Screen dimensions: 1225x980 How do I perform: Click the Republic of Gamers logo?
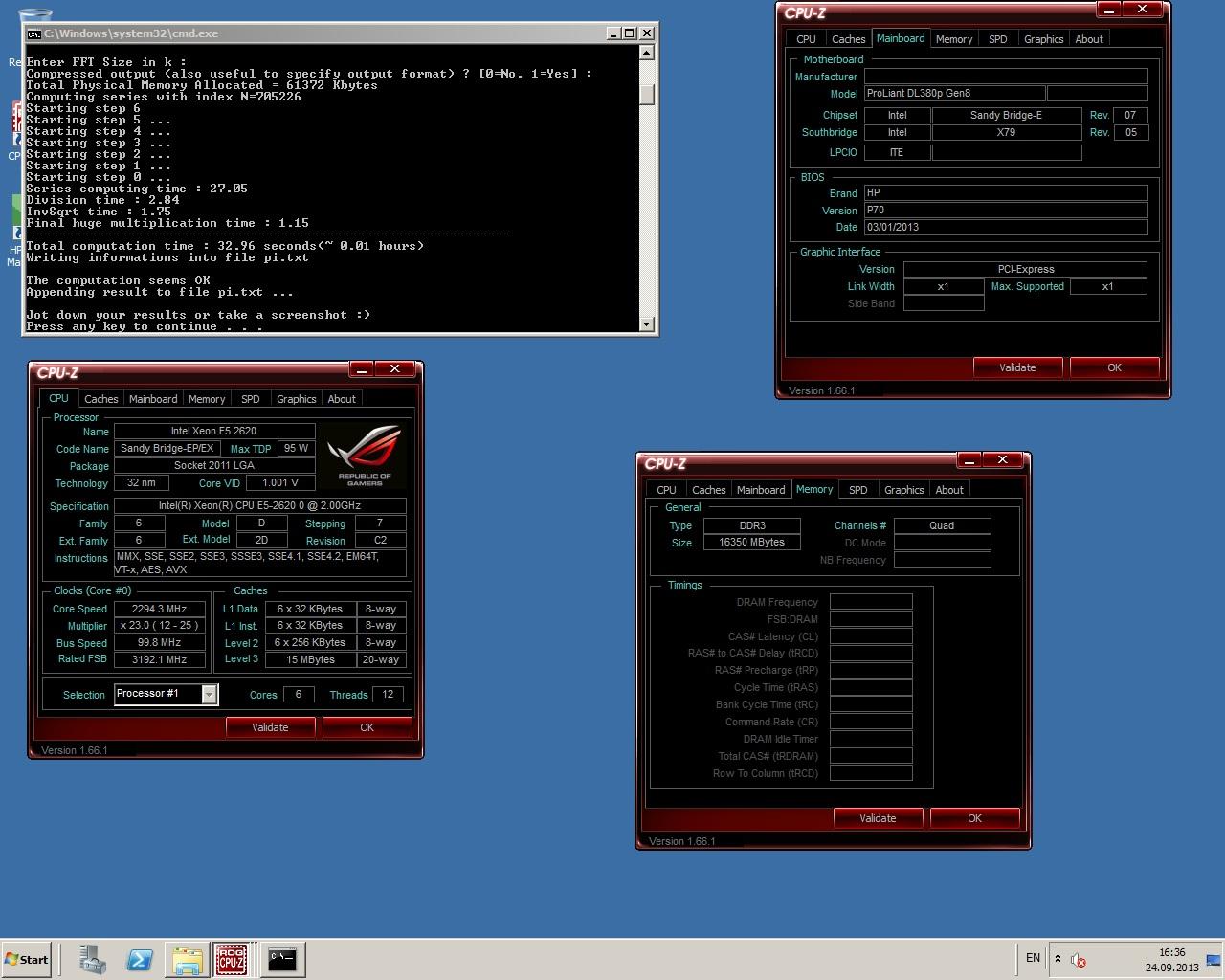365,457
